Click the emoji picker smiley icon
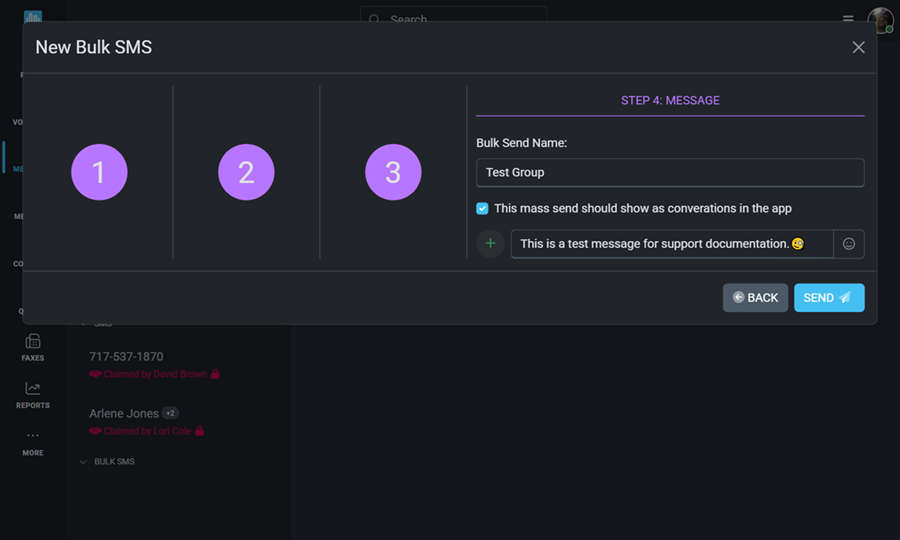 849,244
